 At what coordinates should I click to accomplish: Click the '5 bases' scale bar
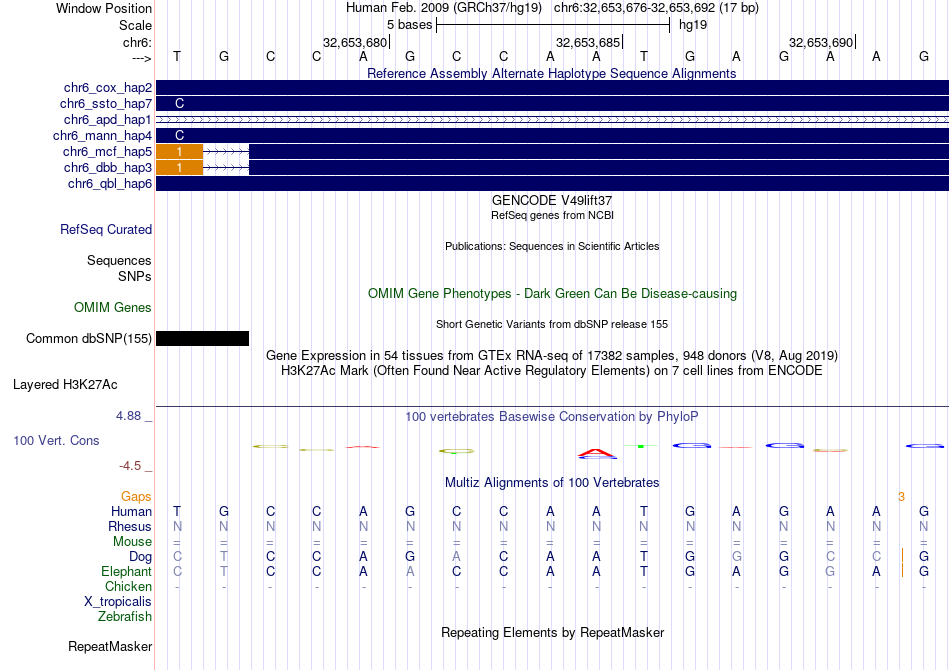pyautogui.click(x=553, y=25)
